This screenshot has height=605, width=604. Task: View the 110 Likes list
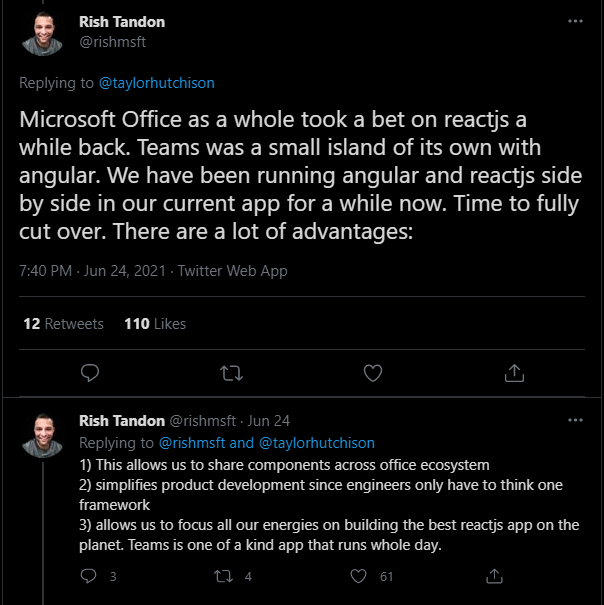[155, 324]
